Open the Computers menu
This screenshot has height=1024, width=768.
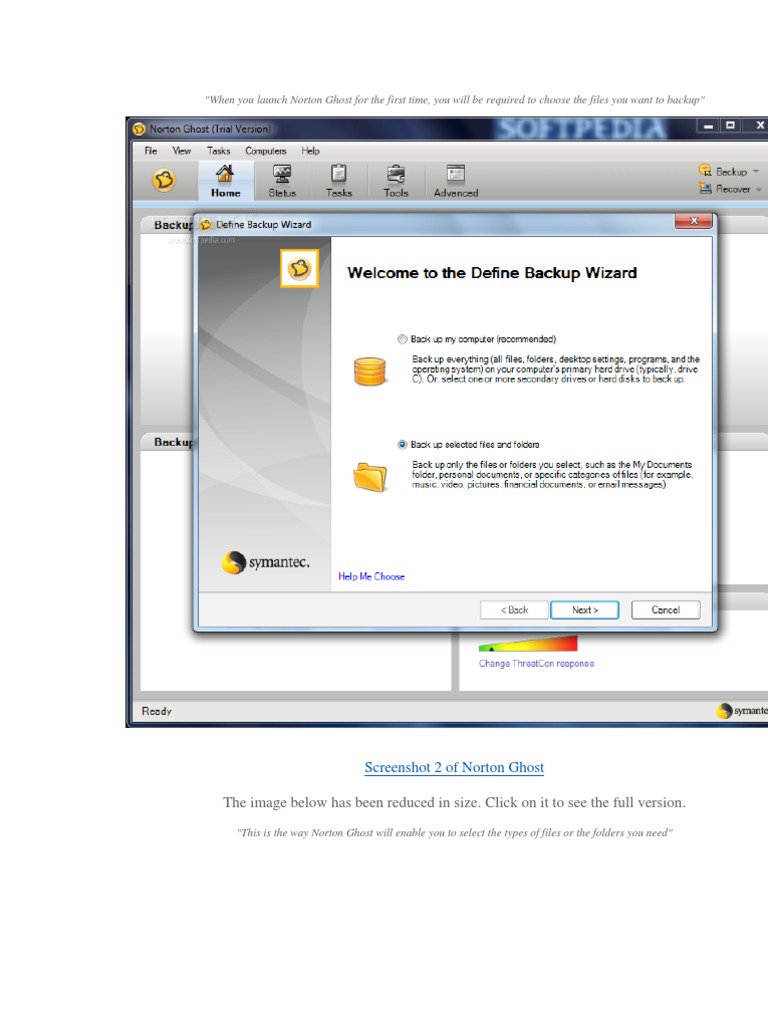[x=266, y=151]
